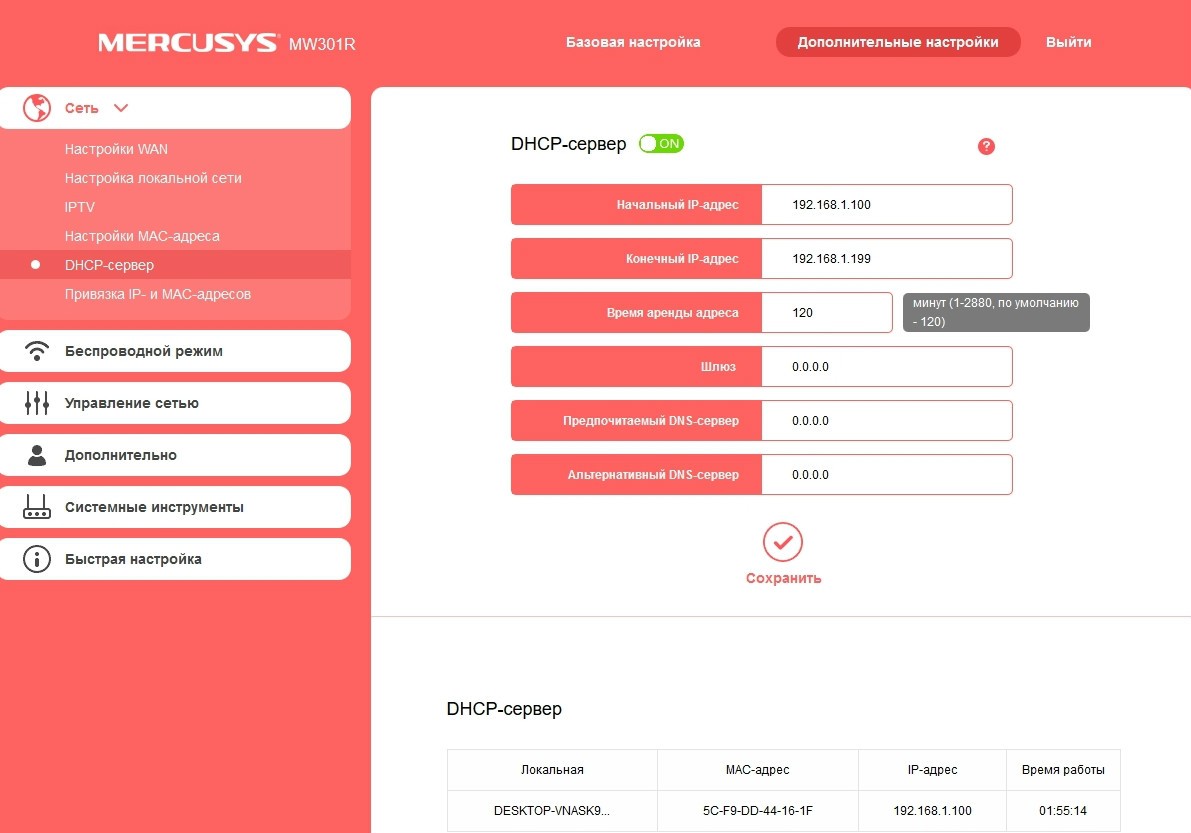Open the Дополнительные настройки tab
The image size is (1191, 833).
pos(897,42)
